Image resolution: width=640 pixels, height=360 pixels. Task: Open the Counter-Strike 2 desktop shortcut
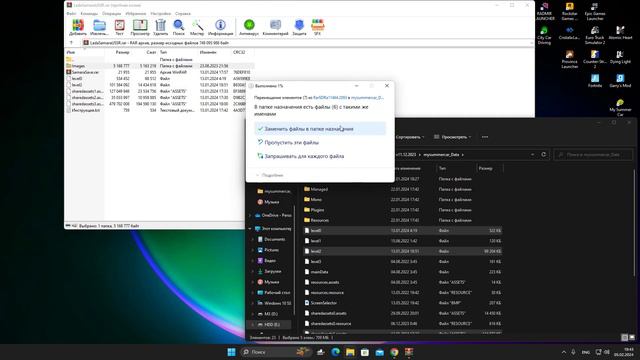click(595, 60)
